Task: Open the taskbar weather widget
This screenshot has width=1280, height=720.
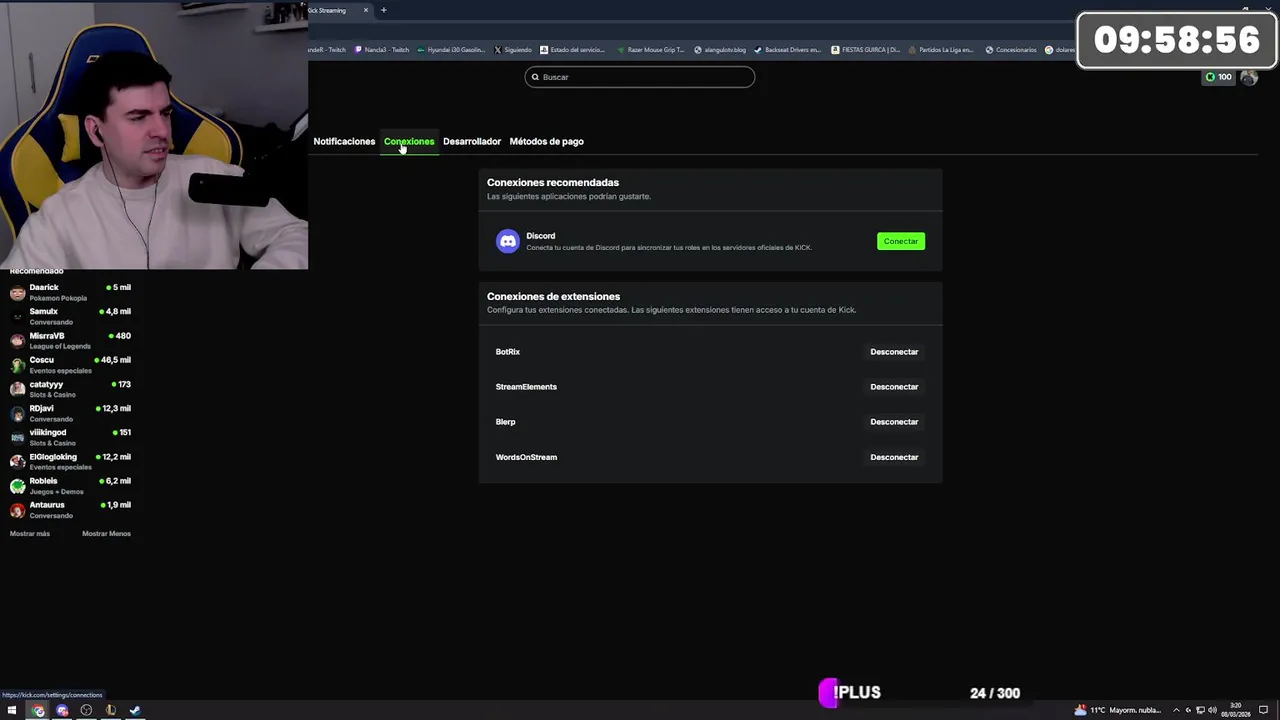Action: (1118, 710)
